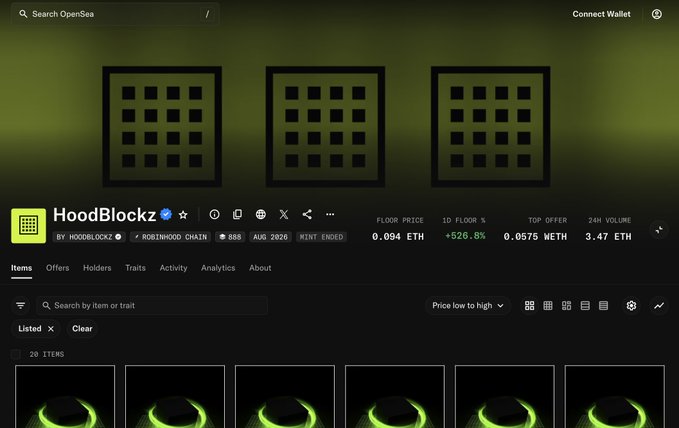679x428 pixels.
Task: Focus the Search OpenSea field
Action: [x=115, y=14]
